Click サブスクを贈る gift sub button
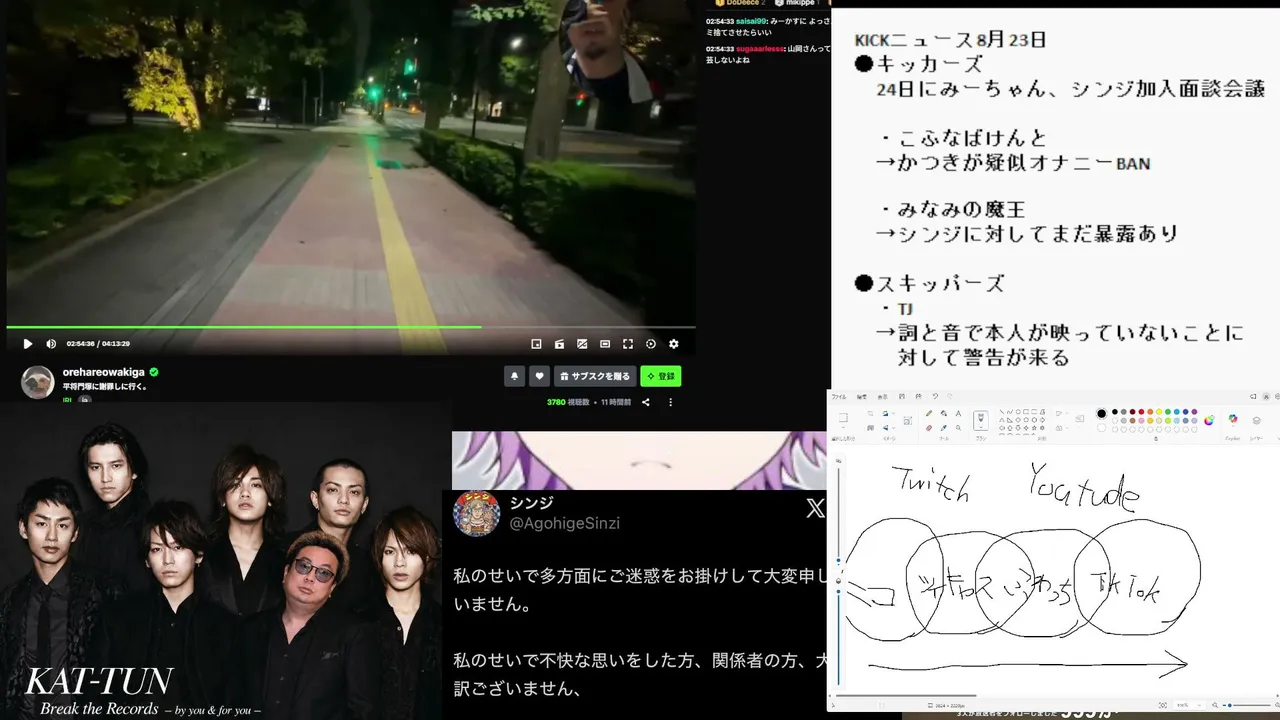 pyautogui.click(x=596, y=376)
